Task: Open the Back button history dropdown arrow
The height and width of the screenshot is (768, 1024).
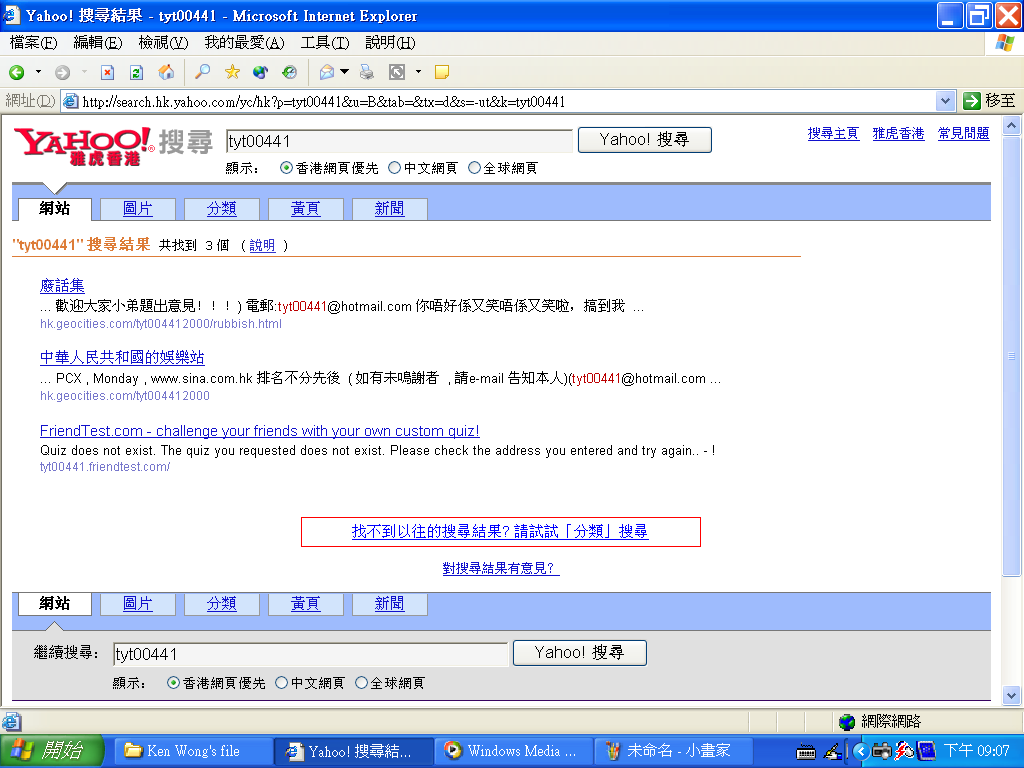Action: tap(38, 72)
